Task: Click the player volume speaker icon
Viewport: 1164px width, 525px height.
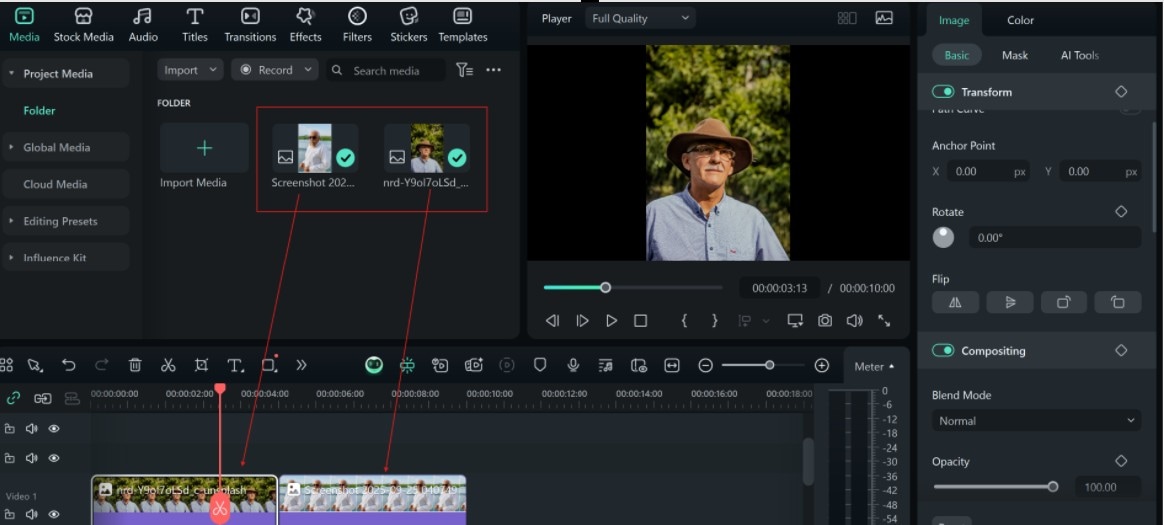Action: (854, 321)
